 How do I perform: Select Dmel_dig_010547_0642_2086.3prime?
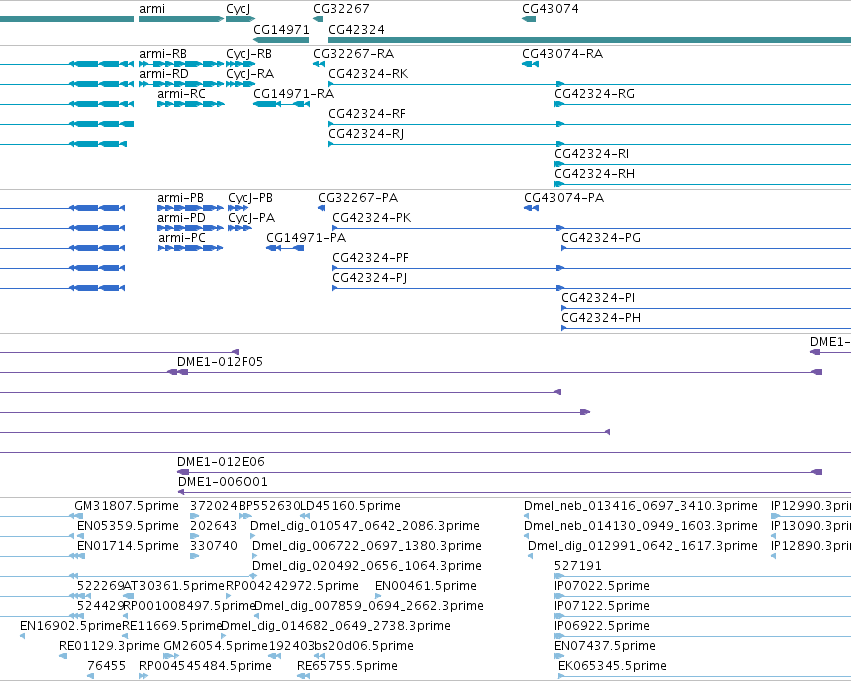coord(365,526)
